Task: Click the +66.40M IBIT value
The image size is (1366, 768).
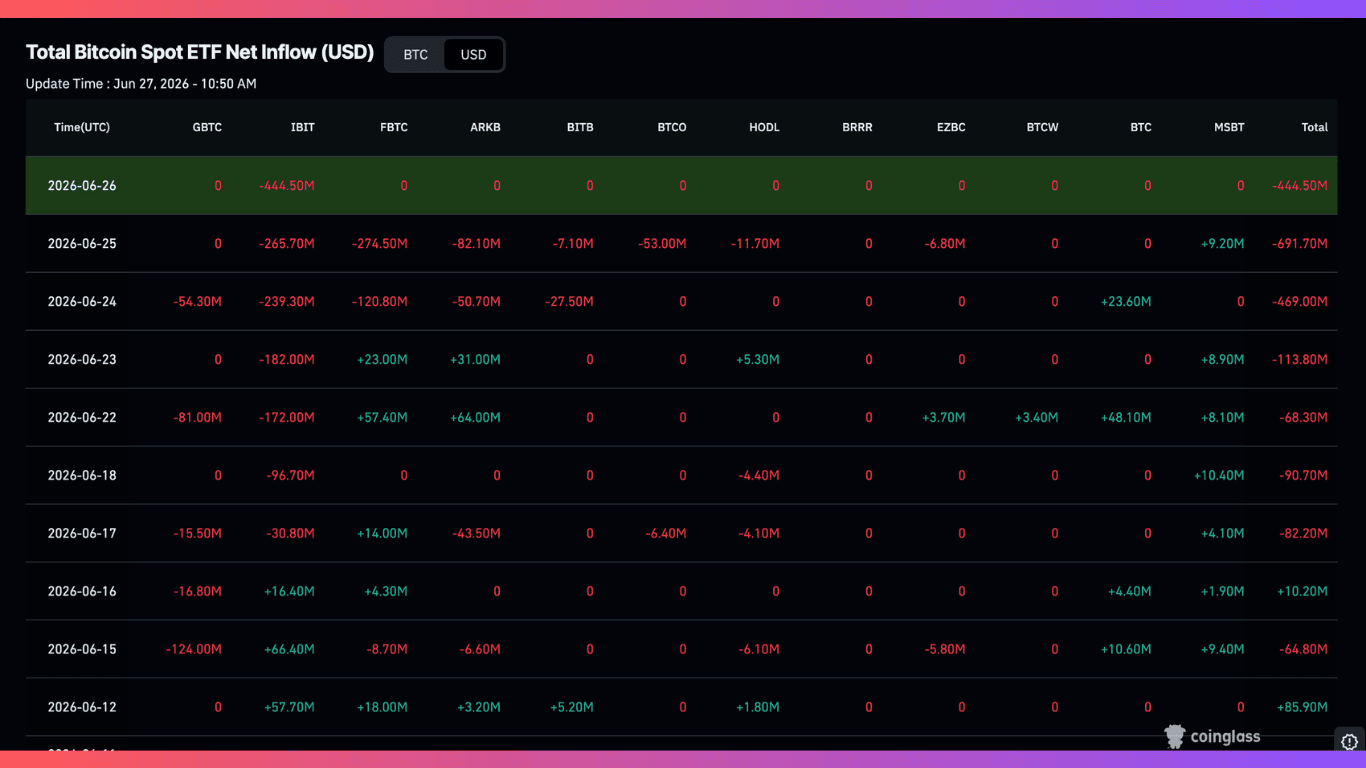Action: (290, 649)
